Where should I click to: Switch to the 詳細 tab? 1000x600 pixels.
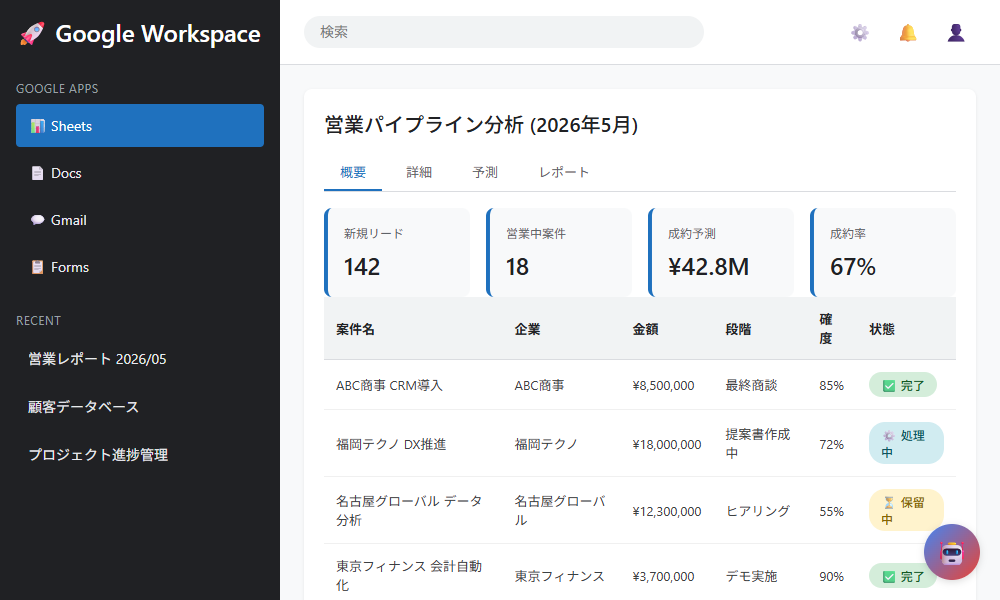coord(419,172)
